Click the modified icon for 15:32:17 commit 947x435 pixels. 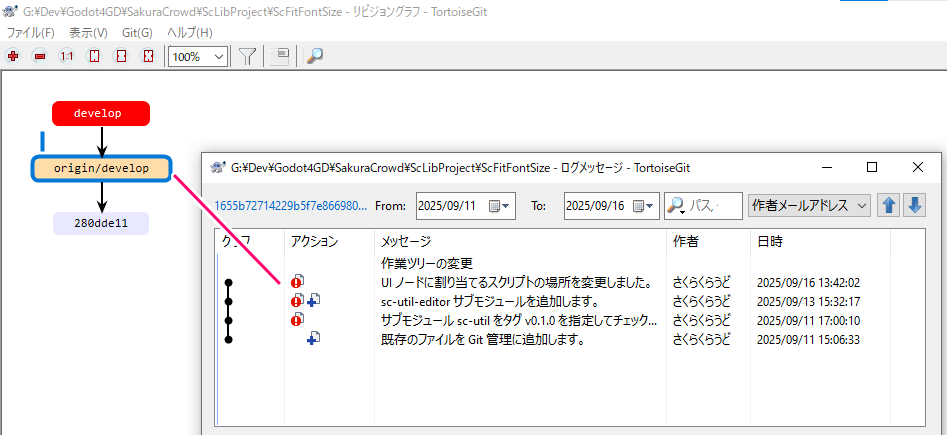297,300
